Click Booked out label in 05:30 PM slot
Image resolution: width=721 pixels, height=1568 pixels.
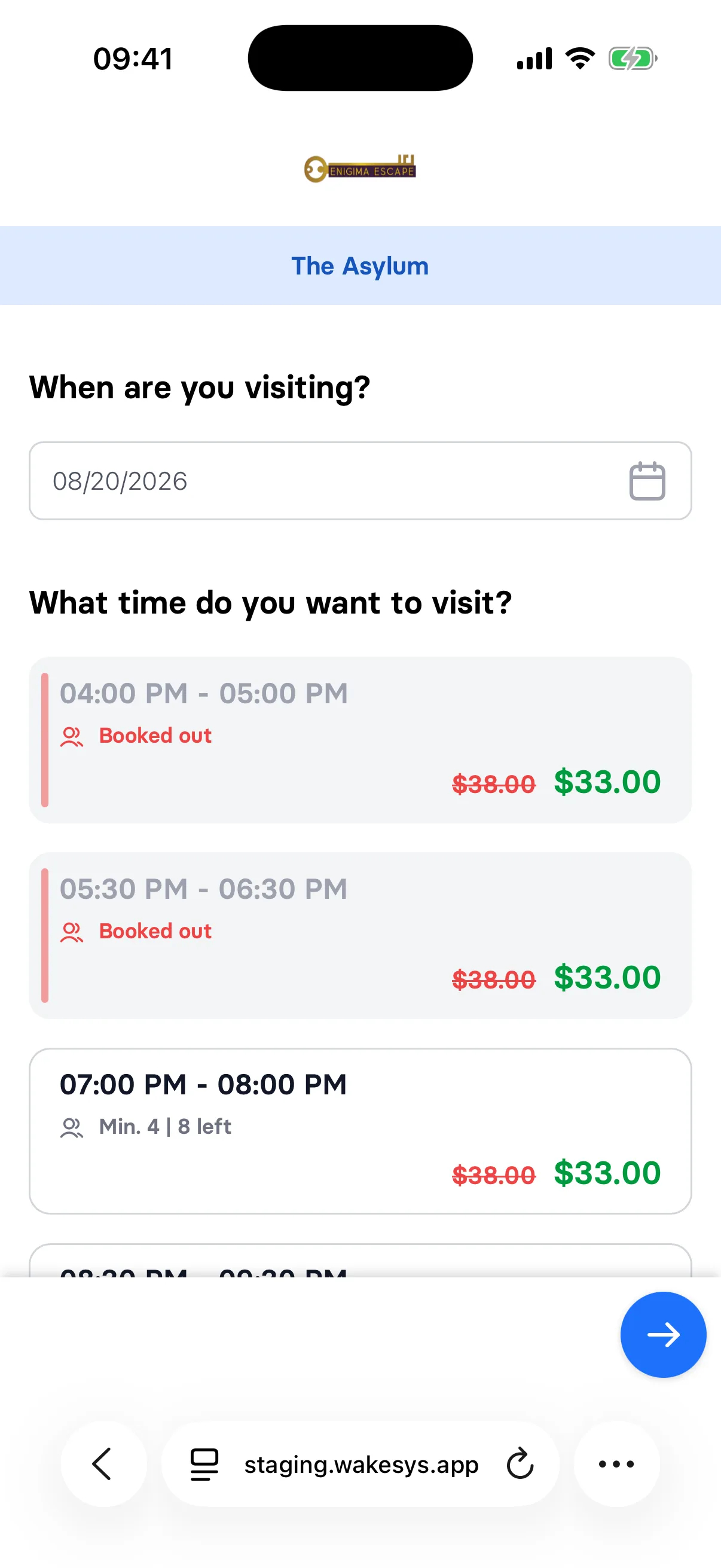[x=155, y=931]
